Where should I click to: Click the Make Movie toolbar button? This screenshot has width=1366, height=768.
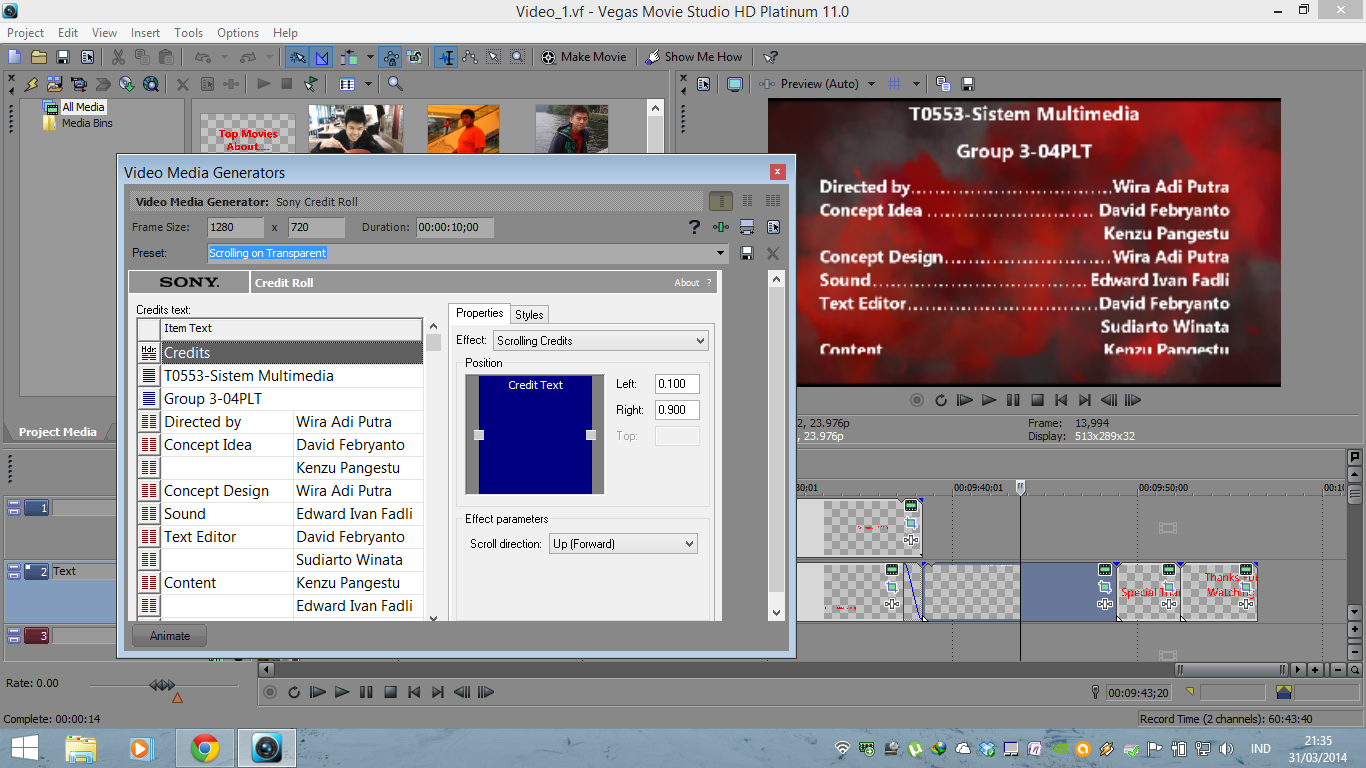(x=585, y=57)
